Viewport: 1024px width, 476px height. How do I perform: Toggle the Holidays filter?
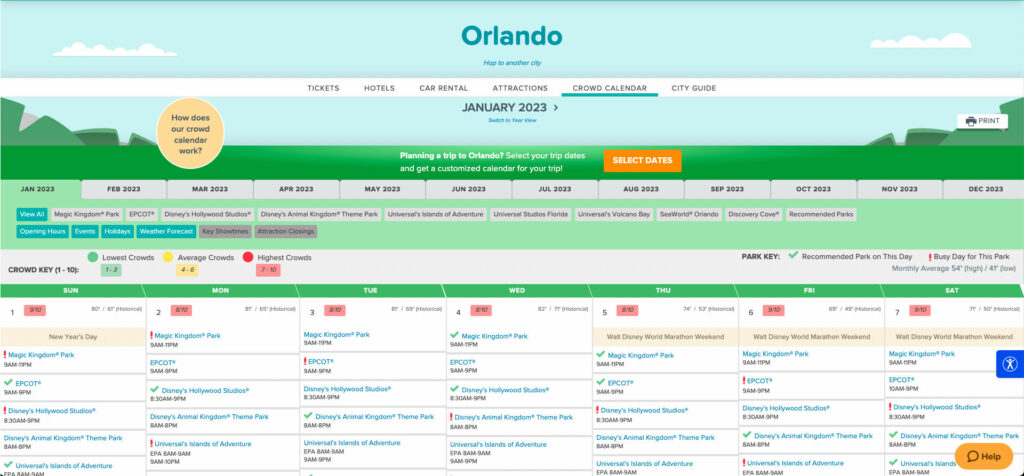coord(118,232)
